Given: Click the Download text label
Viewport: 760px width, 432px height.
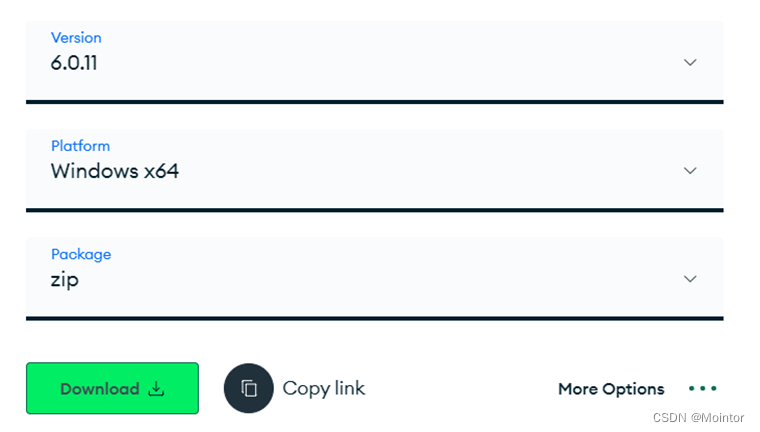Looking at the screenshot, I should point(99,389).
